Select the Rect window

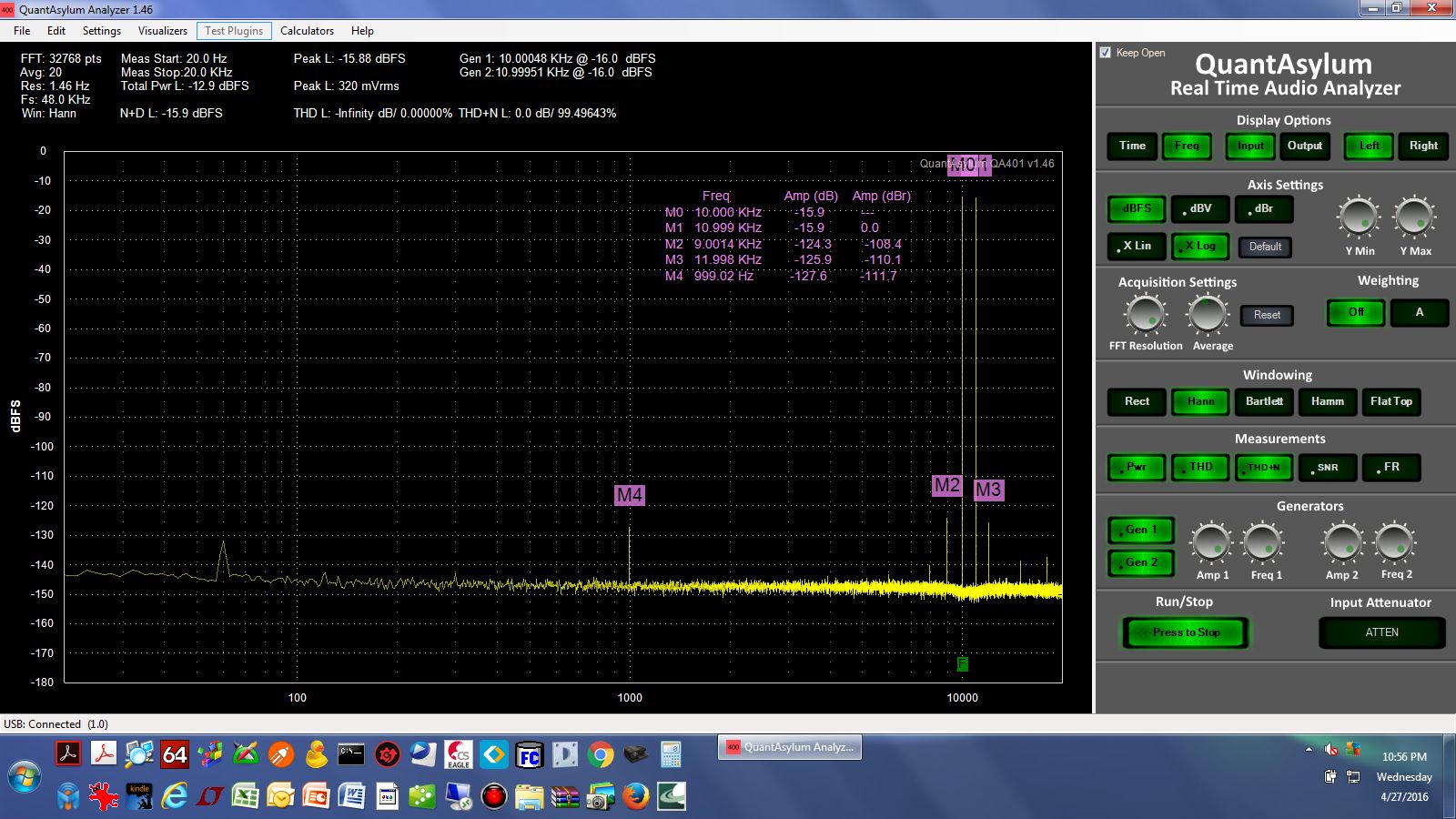(x=1137, y=401)
